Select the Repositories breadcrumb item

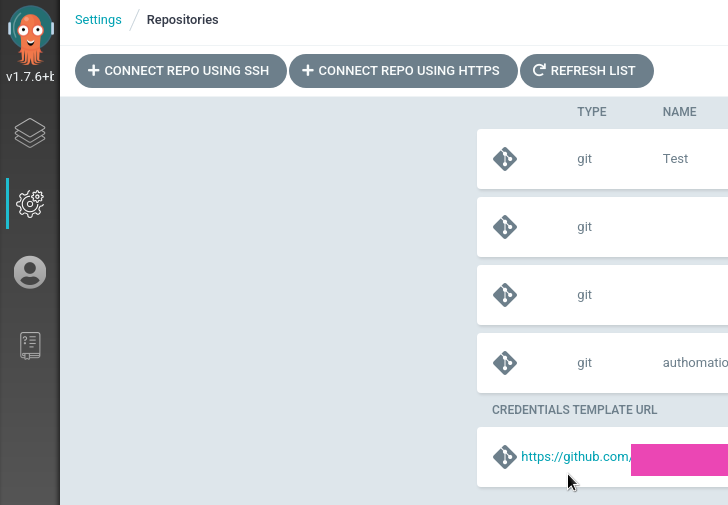[x=182, y=19]
